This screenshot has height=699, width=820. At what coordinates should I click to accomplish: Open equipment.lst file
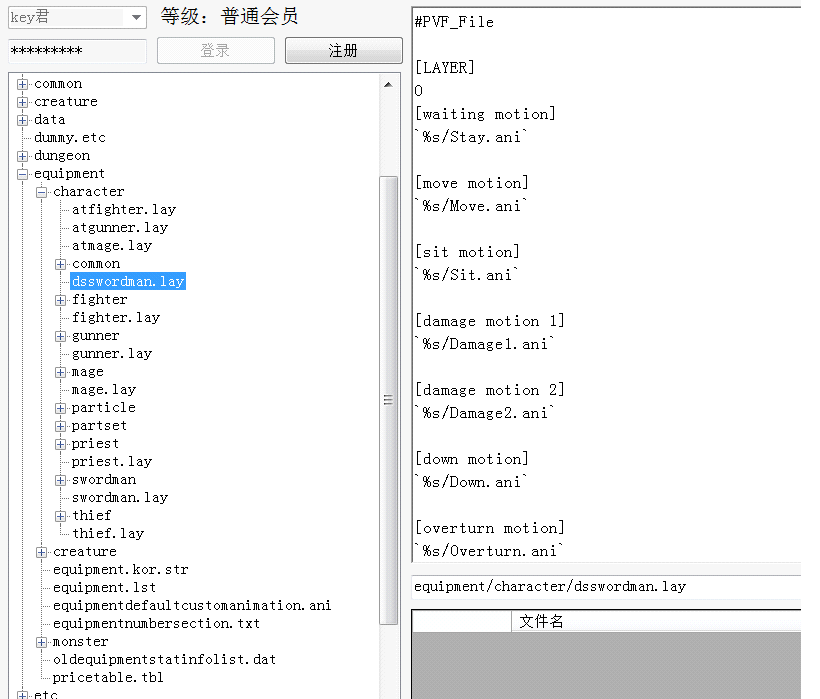(x=104, y=588)
